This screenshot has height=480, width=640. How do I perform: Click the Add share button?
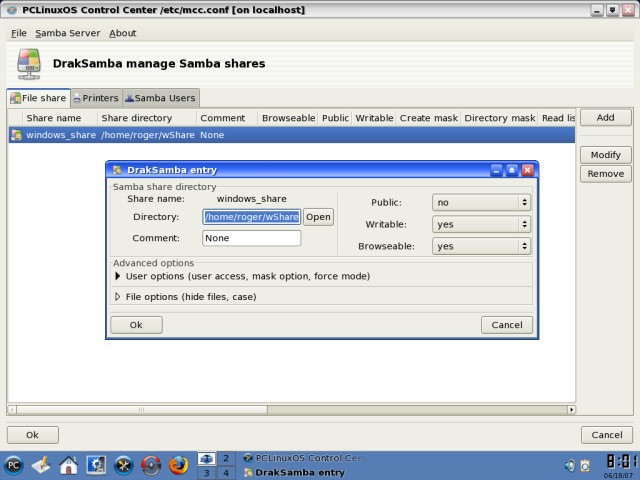click(605, 118)
